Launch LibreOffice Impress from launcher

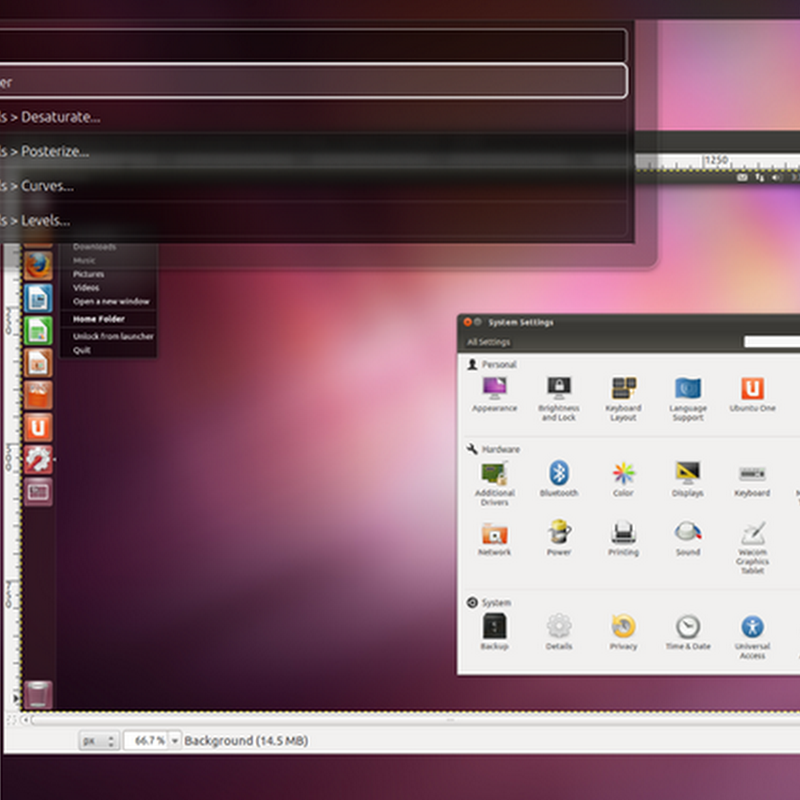point(38,363)
